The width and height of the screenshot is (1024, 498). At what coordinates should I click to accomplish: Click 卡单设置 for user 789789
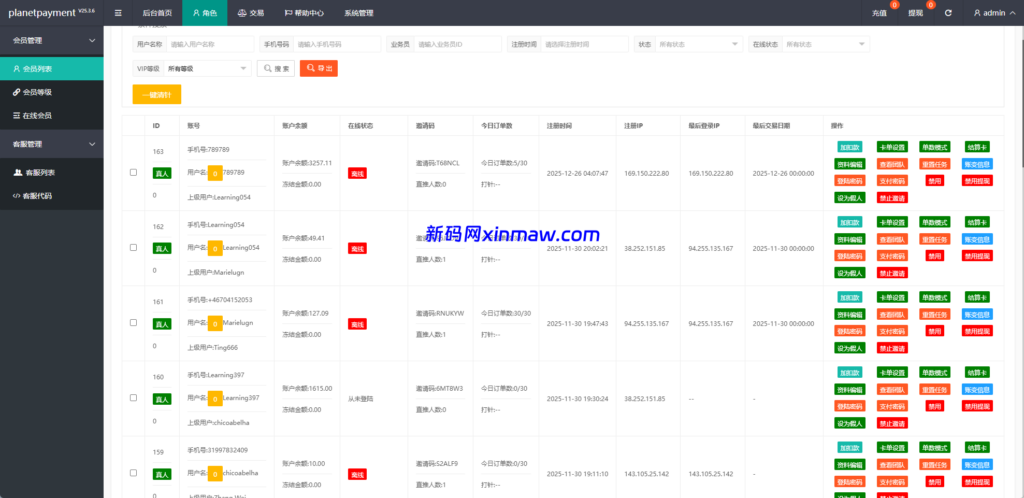(891, 148)
